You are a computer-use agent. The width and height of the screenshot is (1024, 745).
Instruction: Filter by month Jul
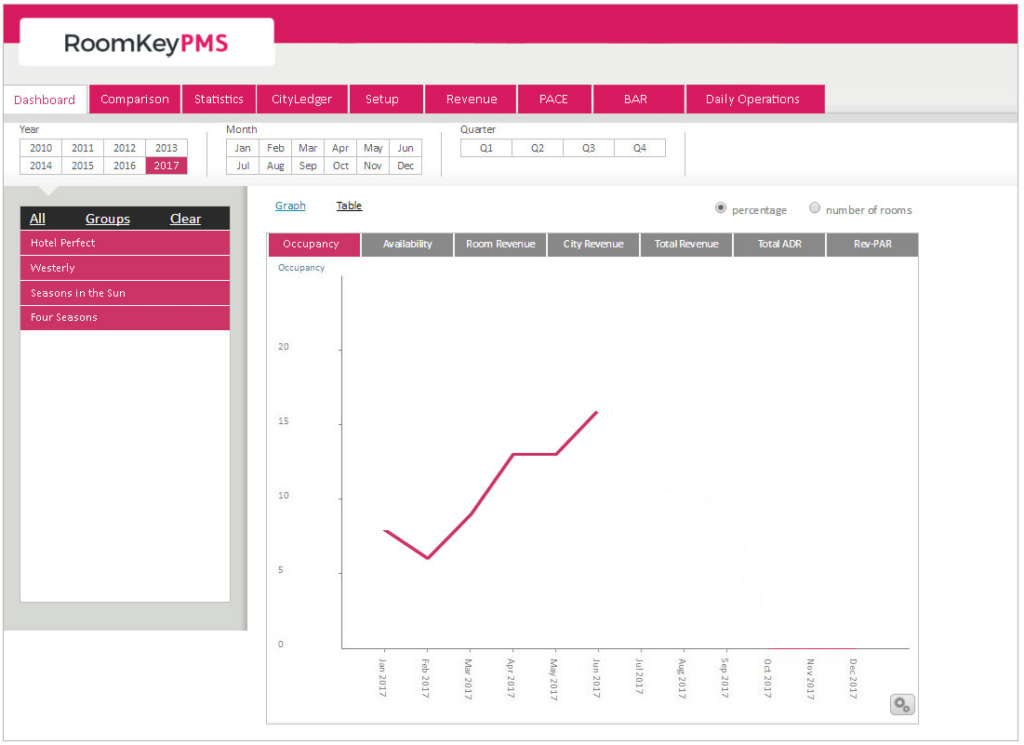pyautogui.click(x=243, y=166)
